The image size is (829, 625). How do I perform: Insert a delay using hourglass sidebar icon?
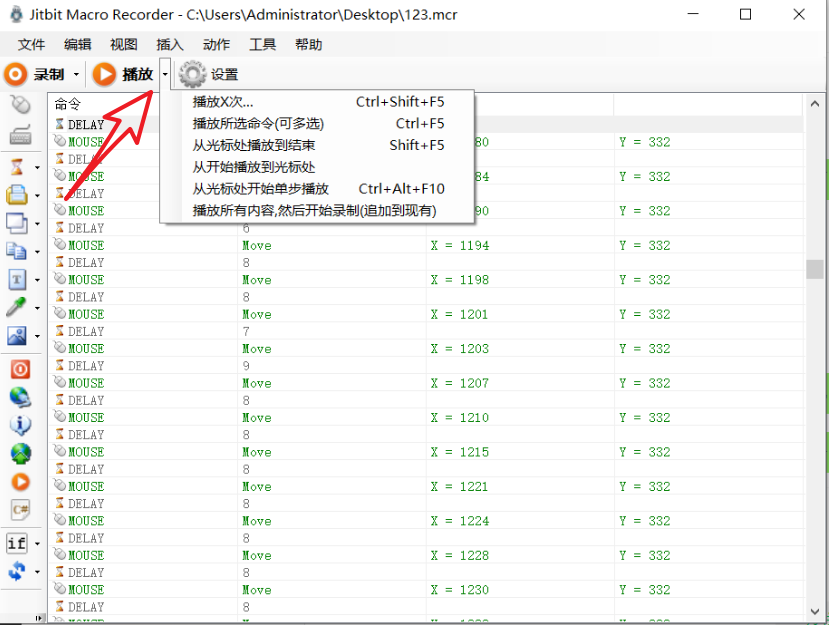click(x=17, y=167)
